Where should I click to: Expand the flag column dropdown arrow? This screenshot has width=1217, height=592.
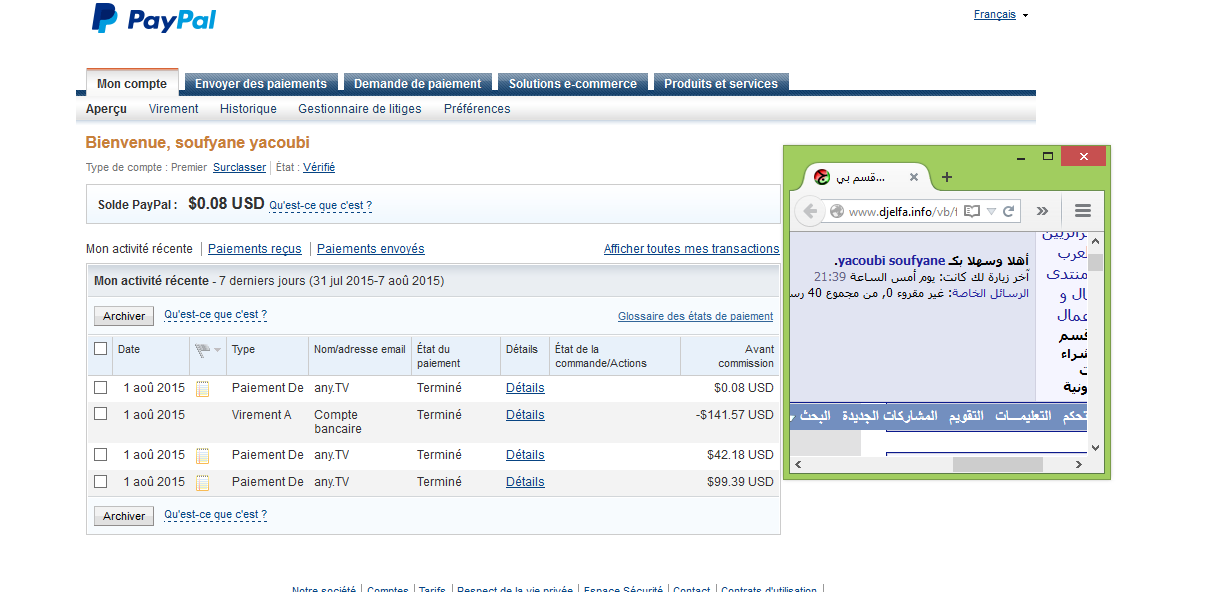[217, 350]
